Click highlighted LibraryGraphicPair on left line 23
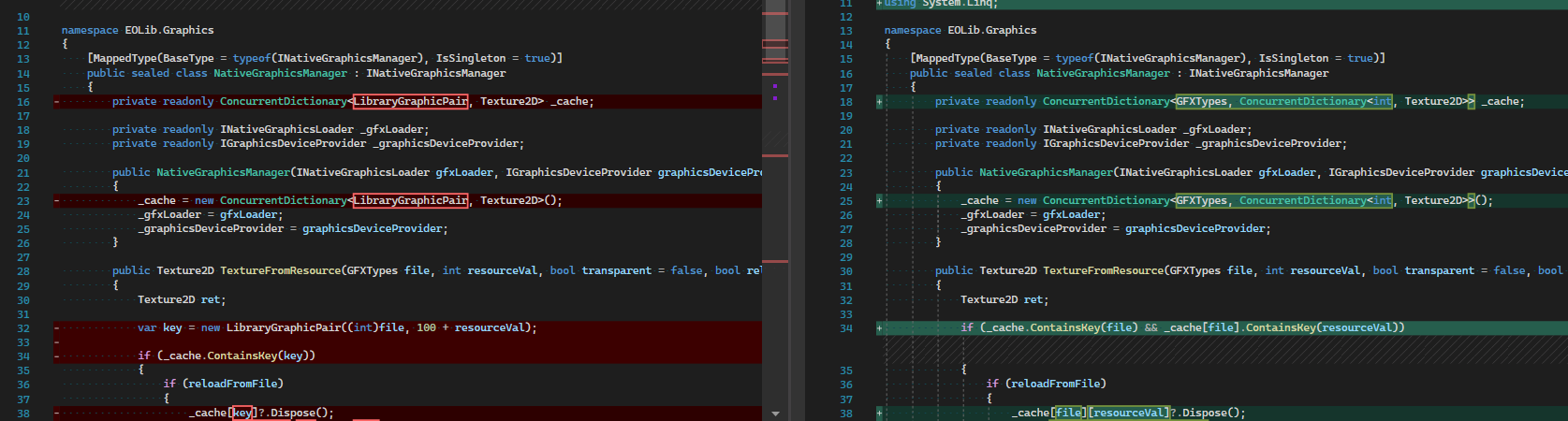 pyautogui.click(x=410, y=200)
